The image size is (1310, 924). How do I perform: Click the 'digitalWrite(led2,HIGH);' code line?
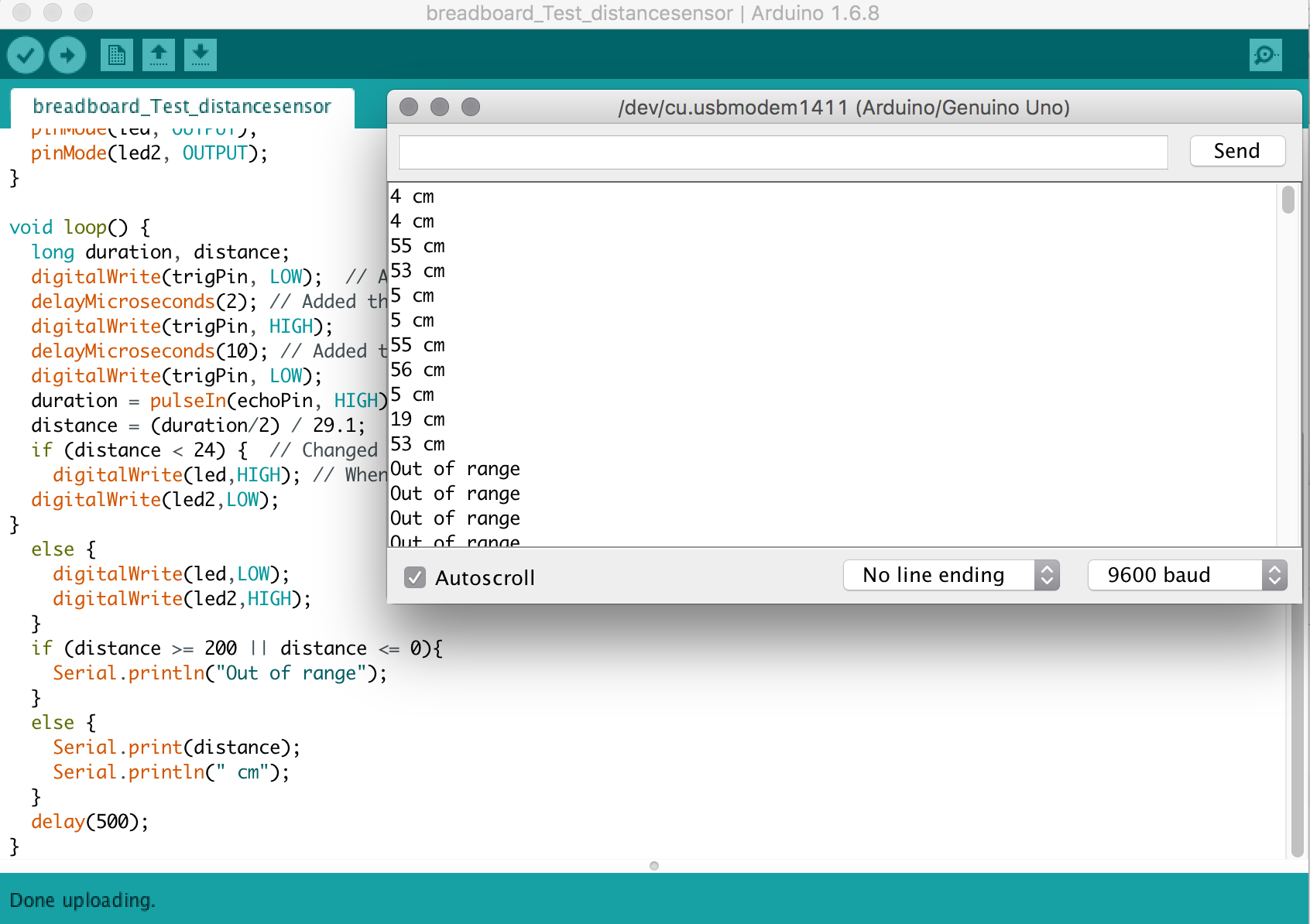pyautogui.click(x=182, y=599)
